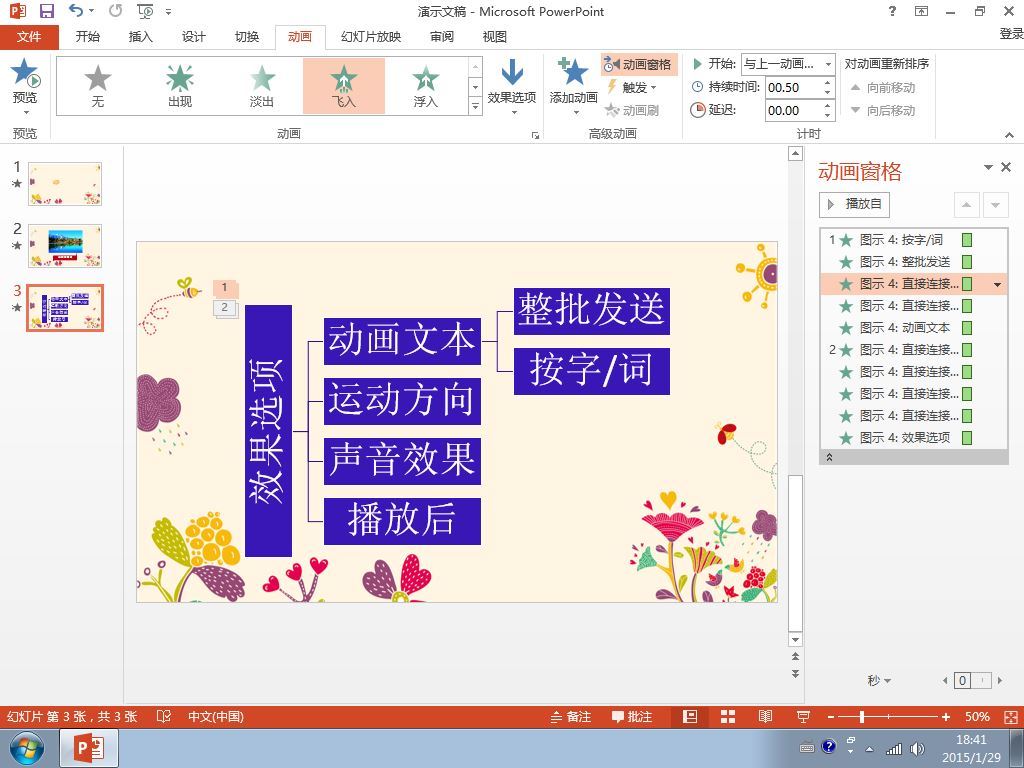Click the 延迟 (Delay) input field
The image size is (1024, 768).
(793, 110)
